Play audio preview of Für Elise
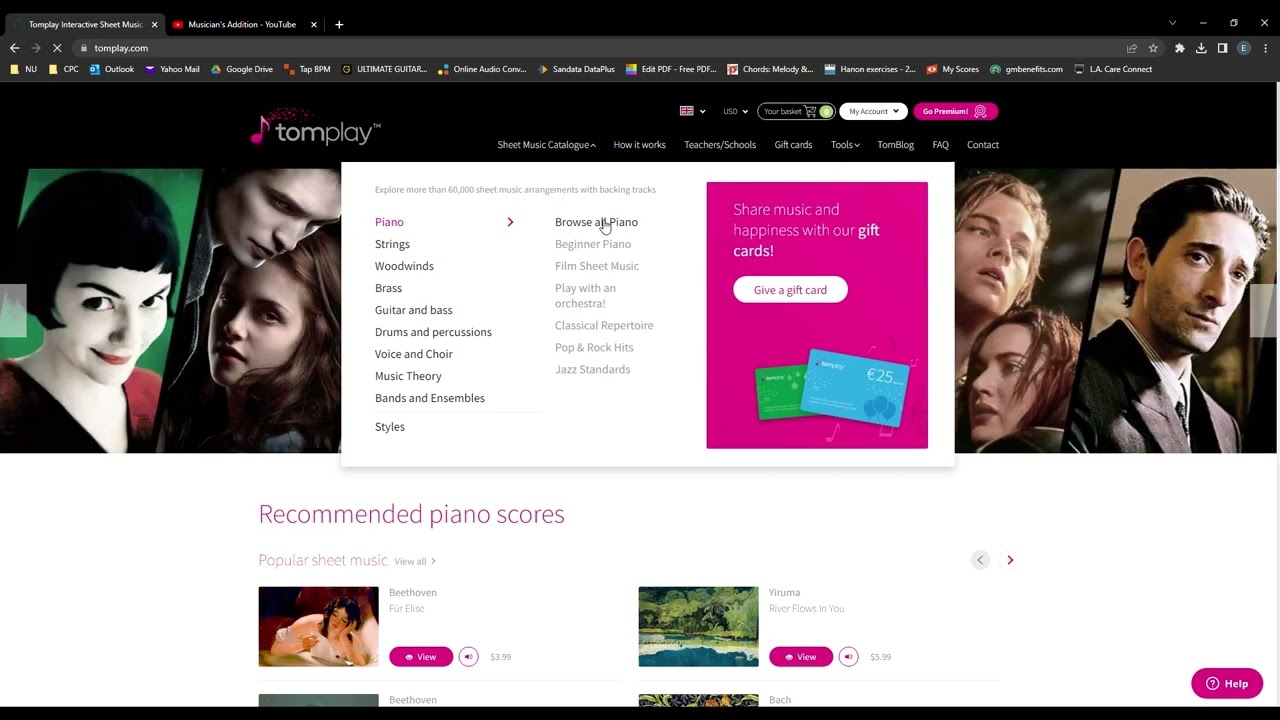This screenshot has width=1280, height=720. (469, 657)
